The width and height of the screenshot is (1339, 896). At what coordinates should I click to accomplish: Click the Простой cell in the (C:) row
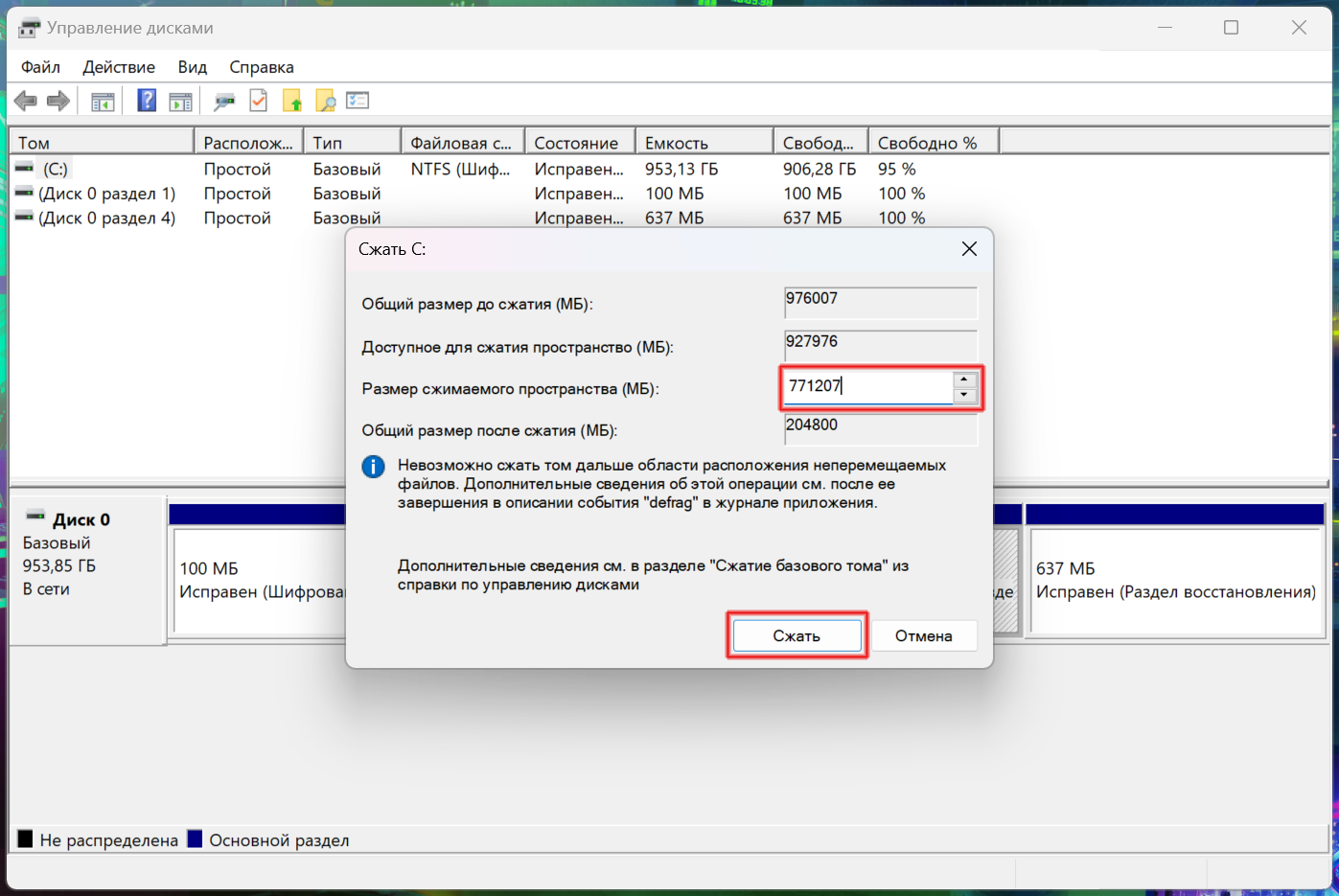coord(238,169)
